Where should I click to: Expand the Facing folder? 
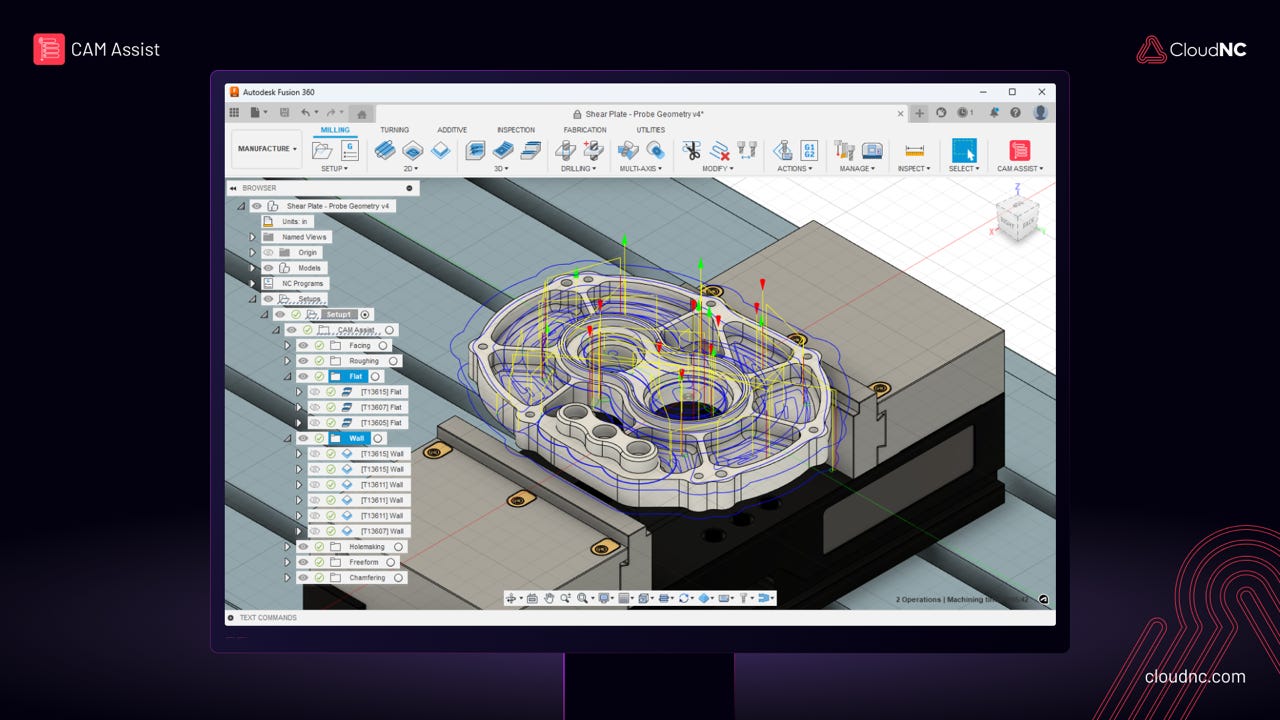click(288, 345)
